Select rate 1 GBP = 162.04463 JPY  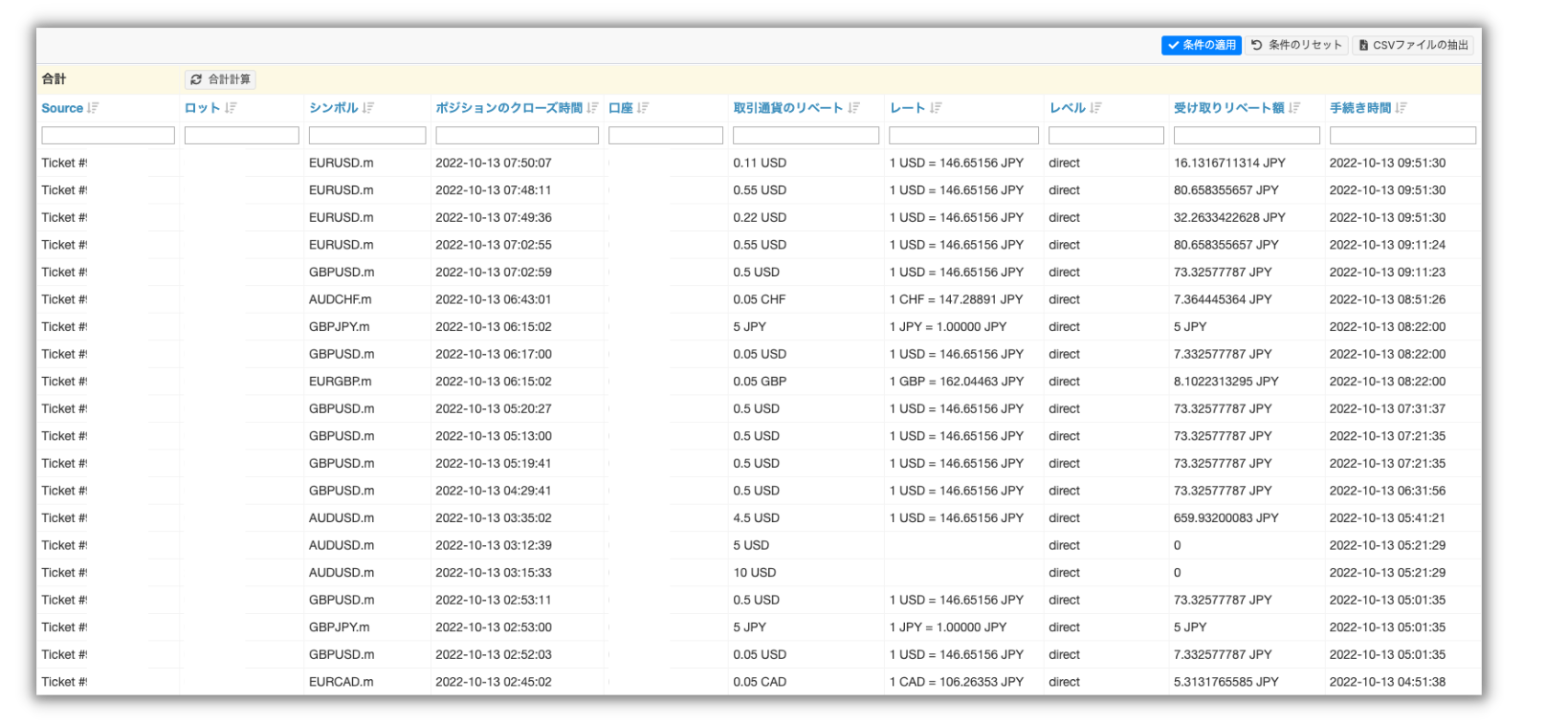(957, 382)
